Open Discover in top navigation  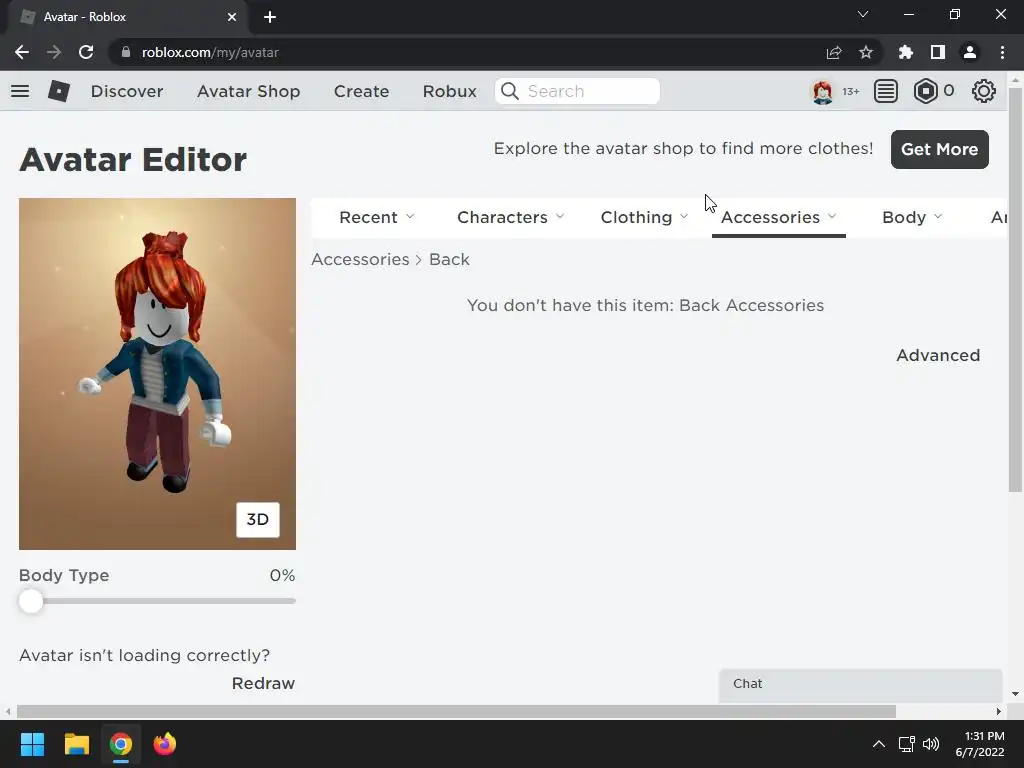[127, 91]
